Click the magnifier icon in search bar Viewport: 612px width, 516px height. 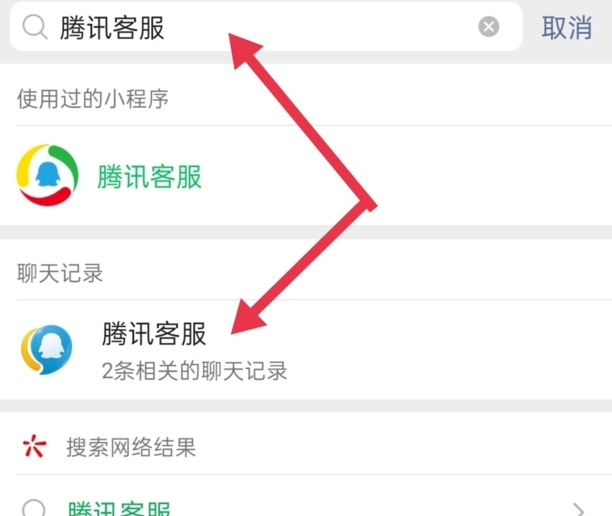point(35,27)
